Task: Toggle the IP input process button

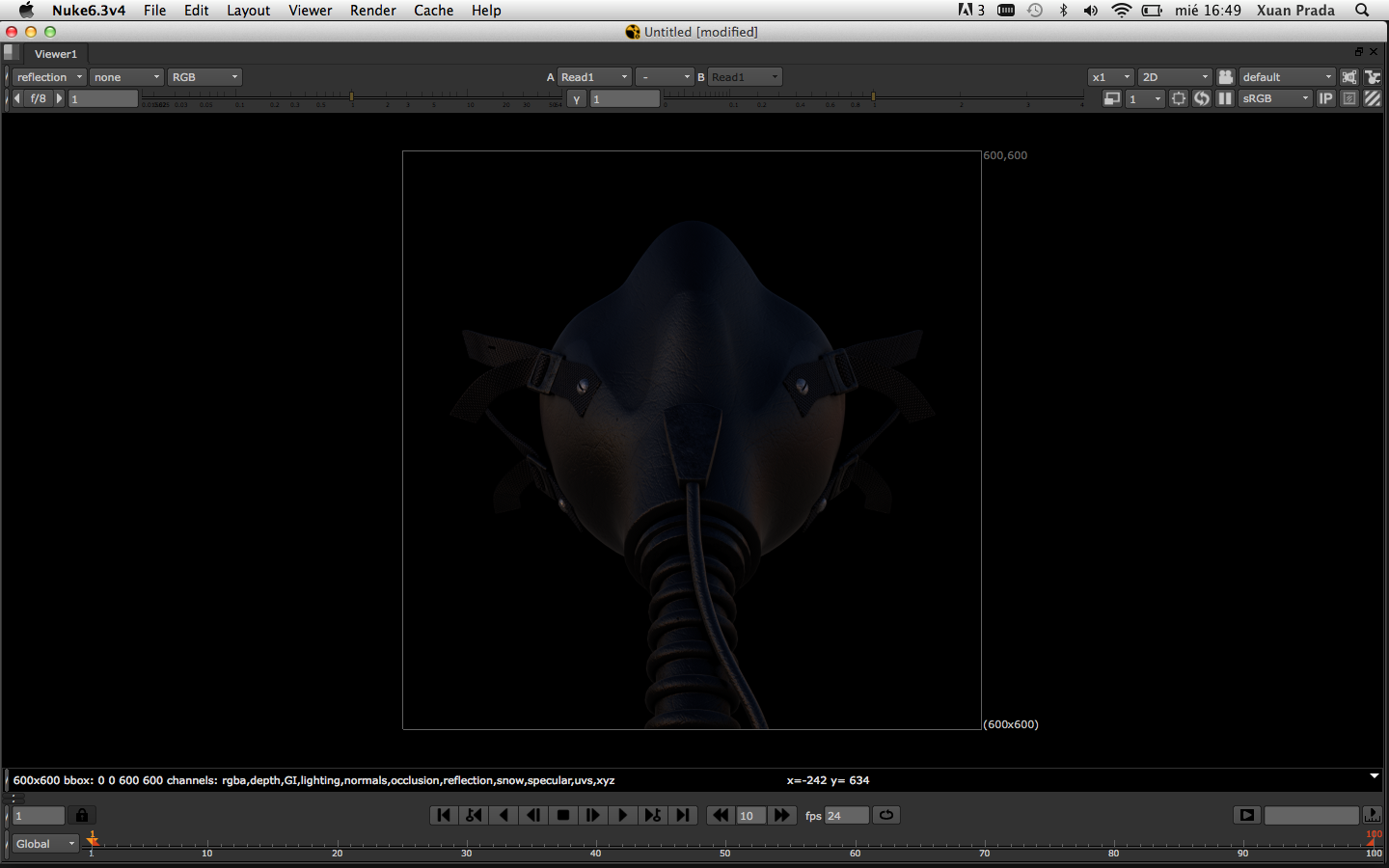Action: click(1326, 98)
